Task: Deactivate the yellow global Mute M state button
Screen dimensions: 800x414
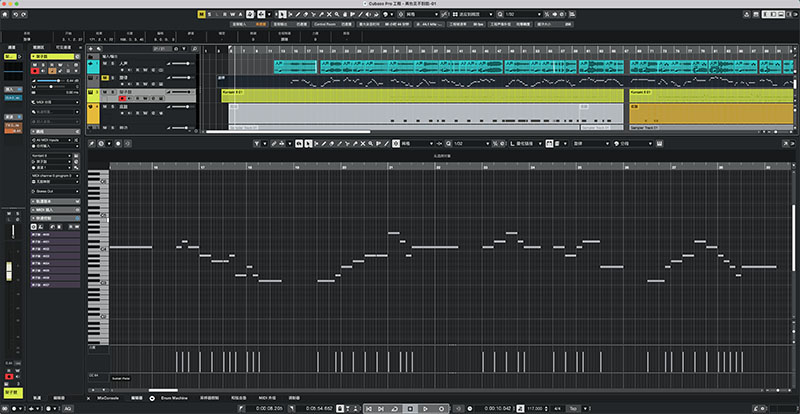Action: (x=202, y=14)
